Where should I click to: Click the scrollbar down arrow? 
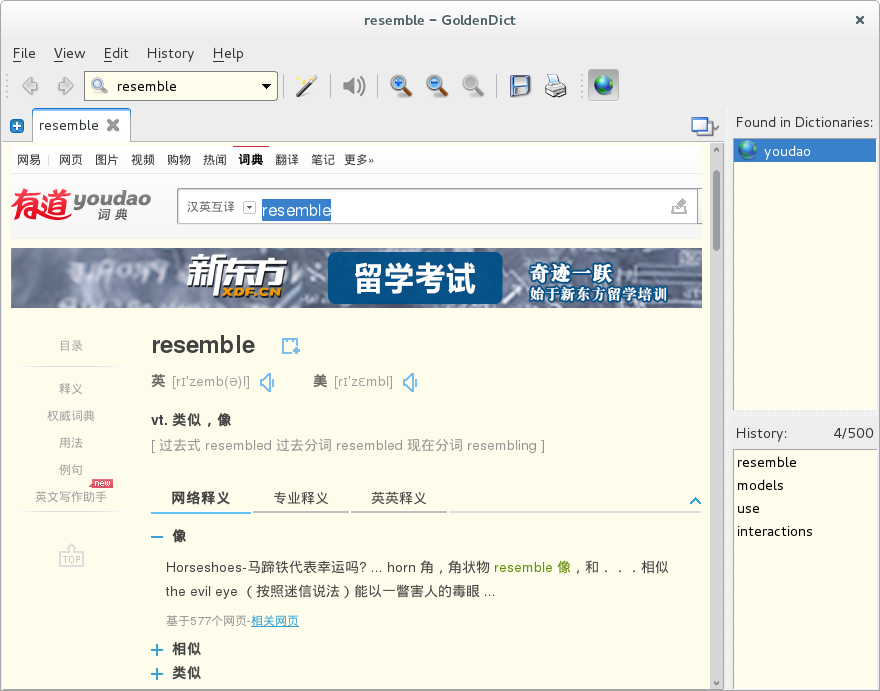(716, 683)
